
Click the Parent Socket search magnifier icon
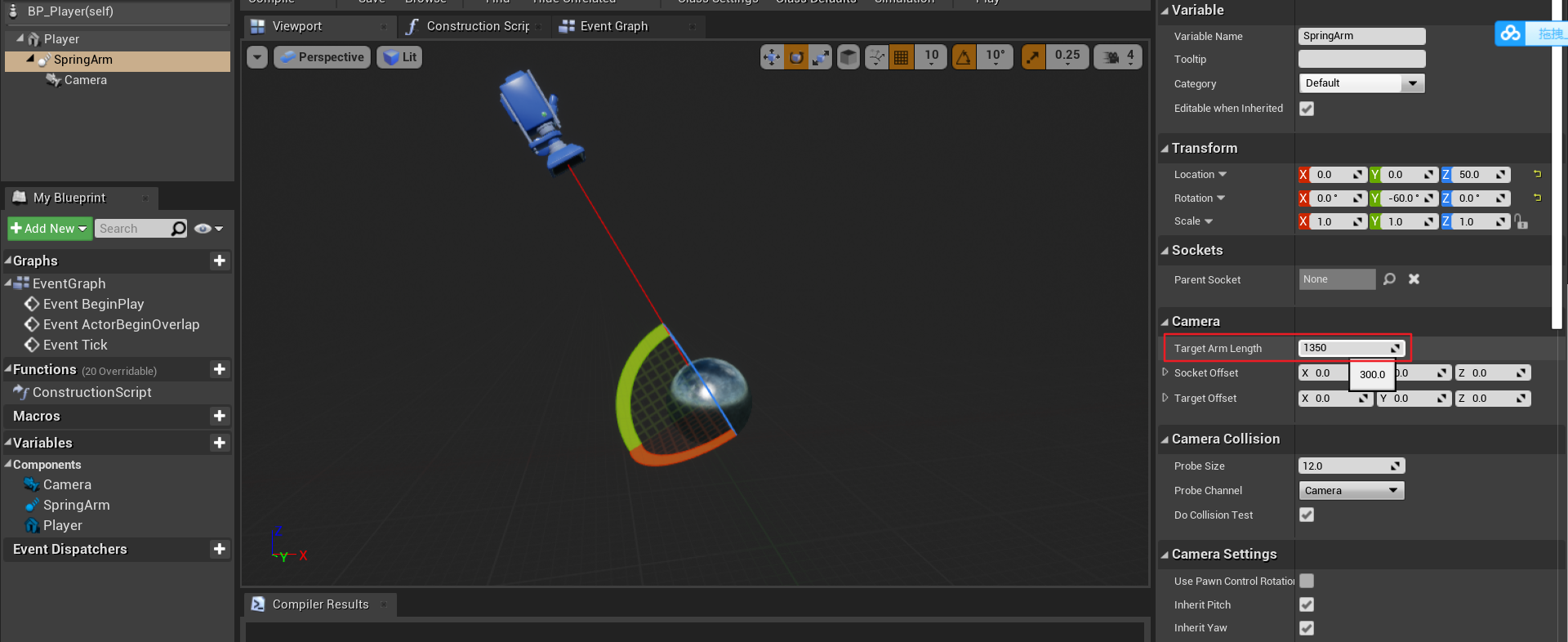[1389, 279]
